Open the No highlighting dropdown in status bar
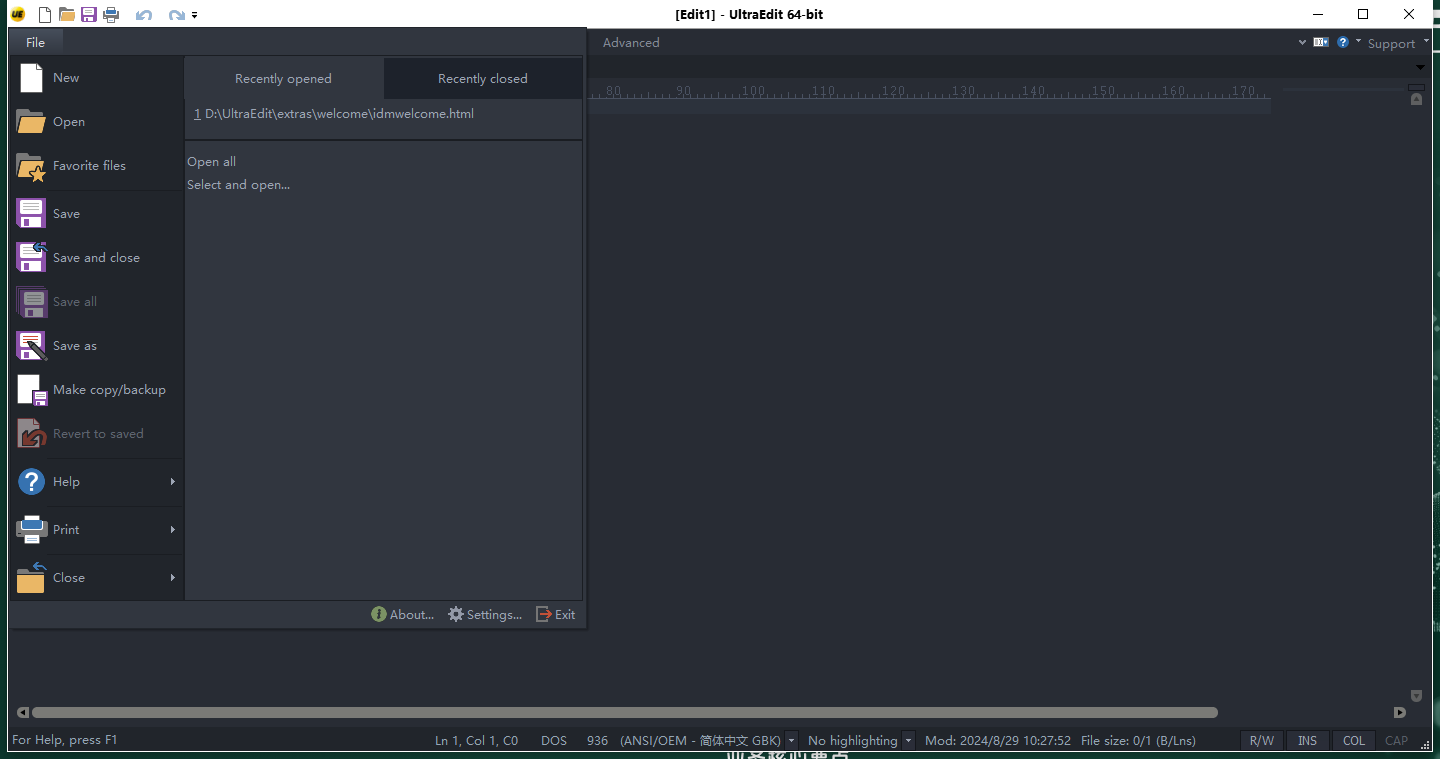1440x759 pixels. 908,741
